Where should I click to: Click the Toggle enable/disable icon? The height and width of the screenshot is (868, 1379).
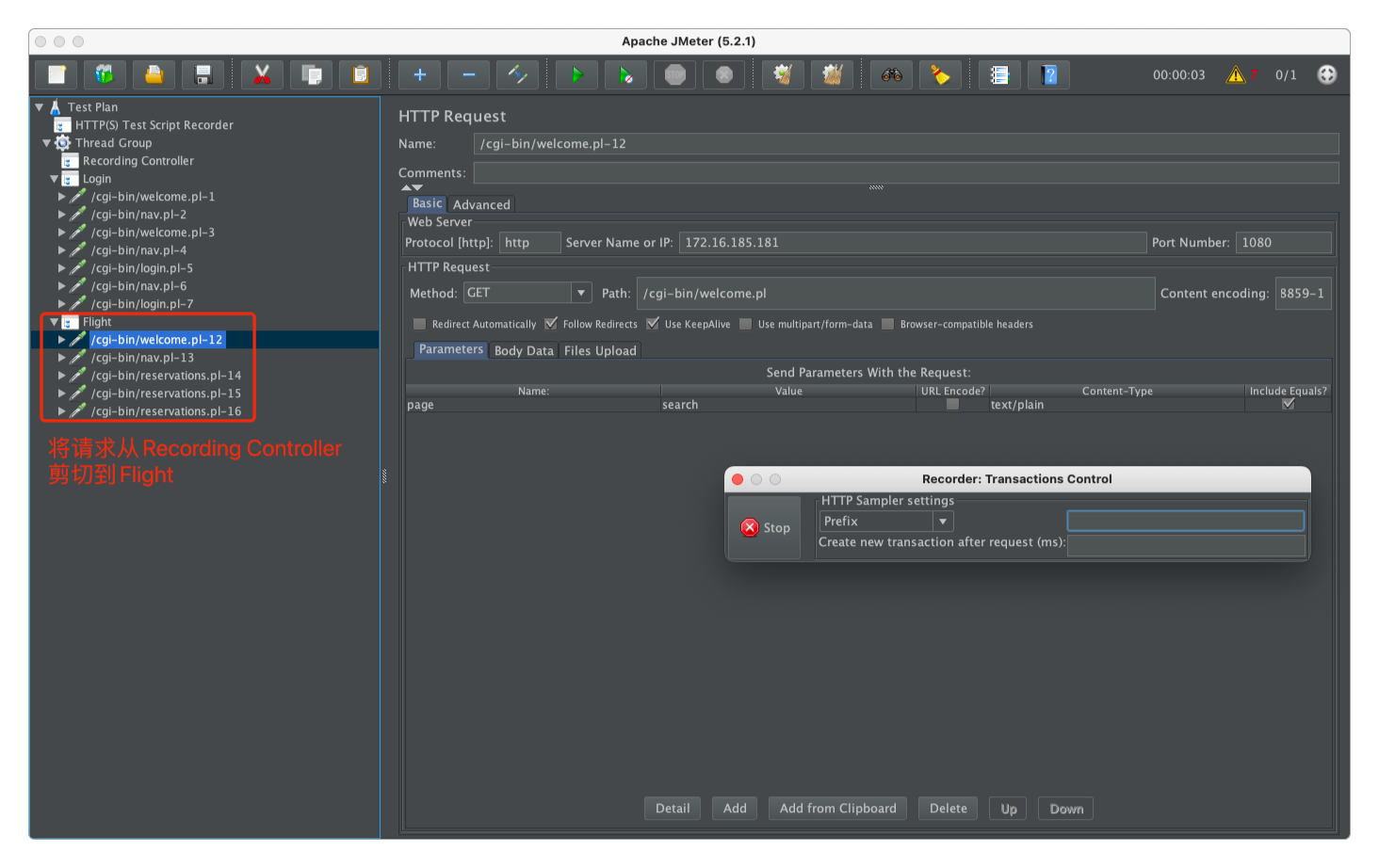[517, 74]
